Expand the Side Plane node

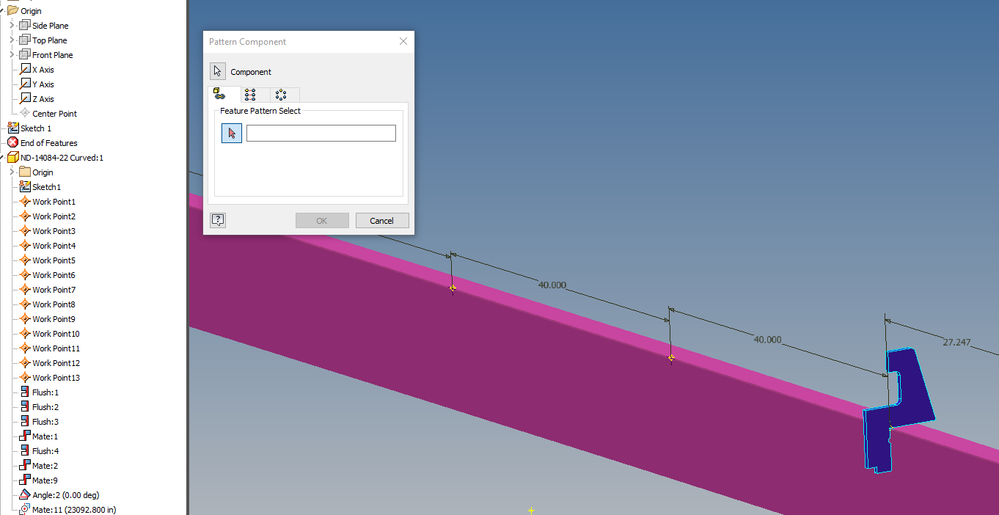(x=12, y=25)
